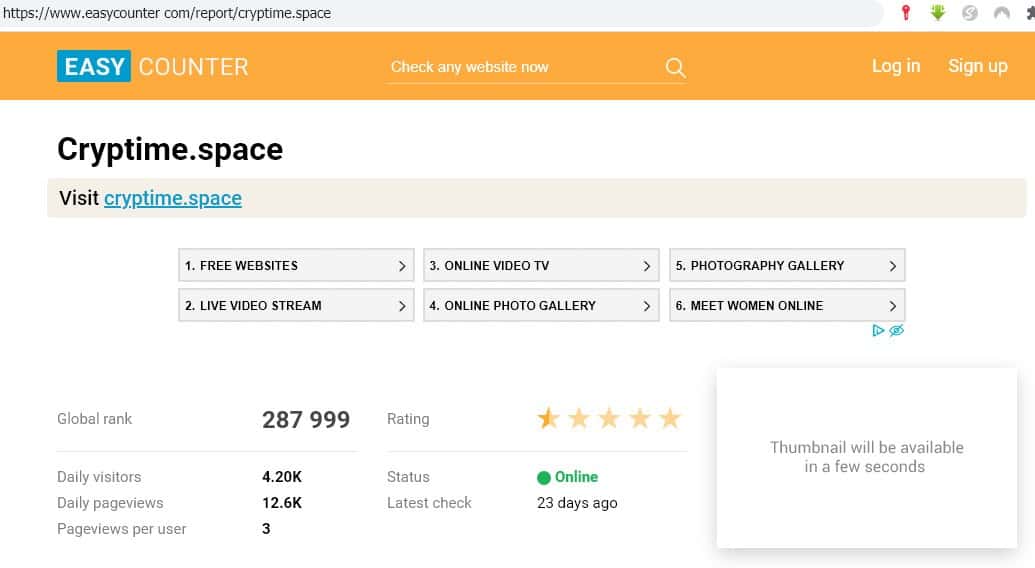The image size is (1035, 568).
Task: Click the website thumbnail placeholder
Action: 866,457
